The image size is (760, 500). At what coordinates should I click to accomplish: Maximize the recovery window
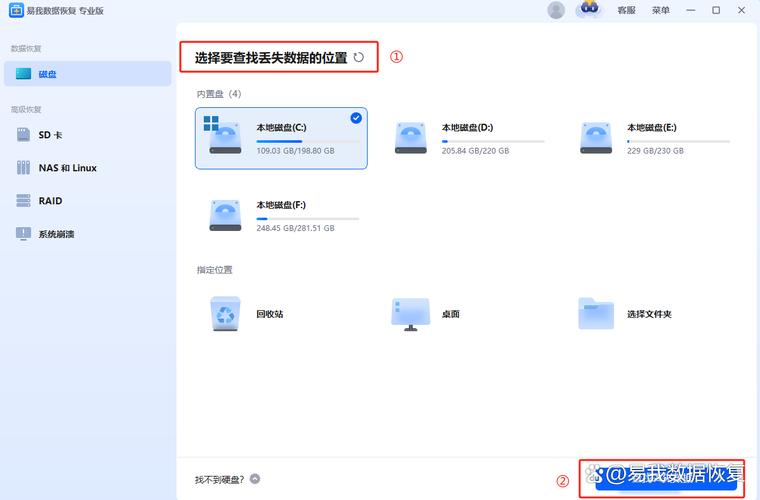716,10
